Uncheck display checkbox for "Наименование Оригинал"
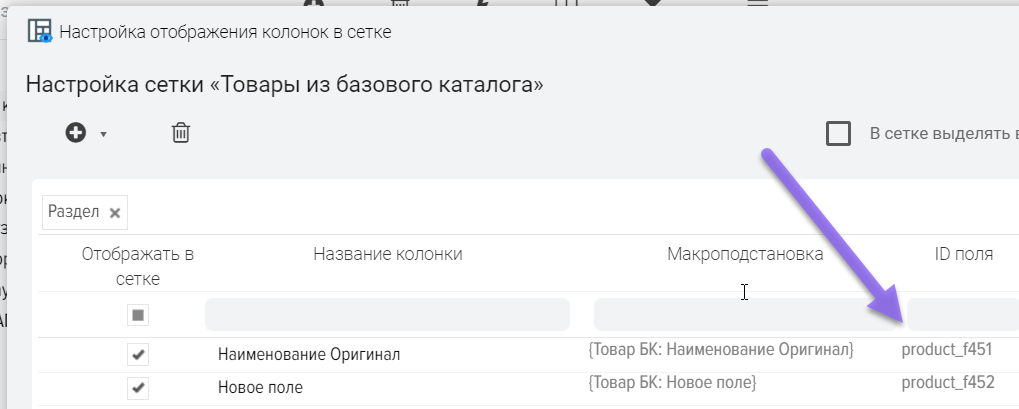 (x=138, y=354)
